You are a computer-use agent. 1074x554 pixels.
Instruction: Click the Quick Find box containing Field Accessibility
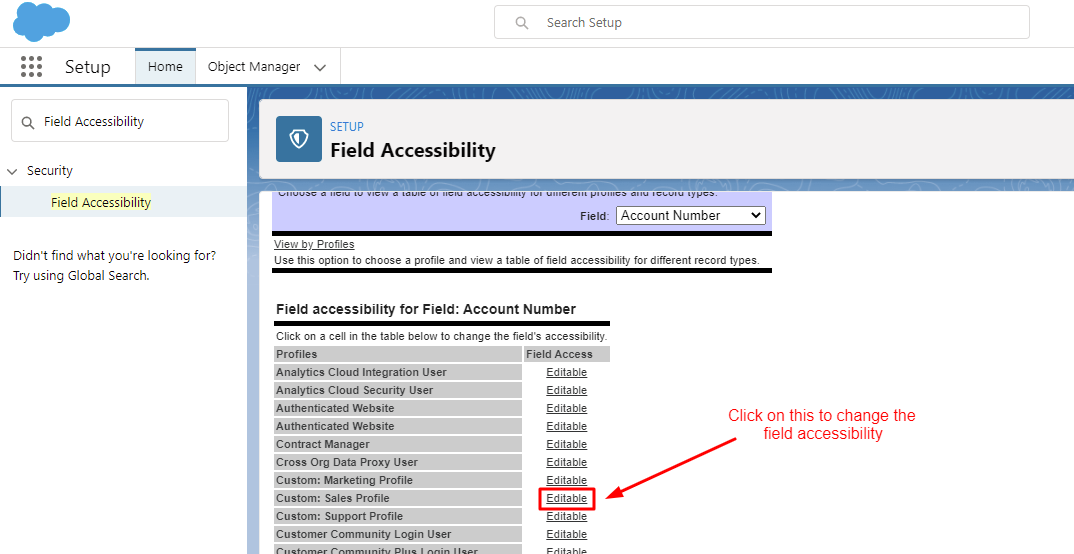pyautogui.click(x=120, y=121)
